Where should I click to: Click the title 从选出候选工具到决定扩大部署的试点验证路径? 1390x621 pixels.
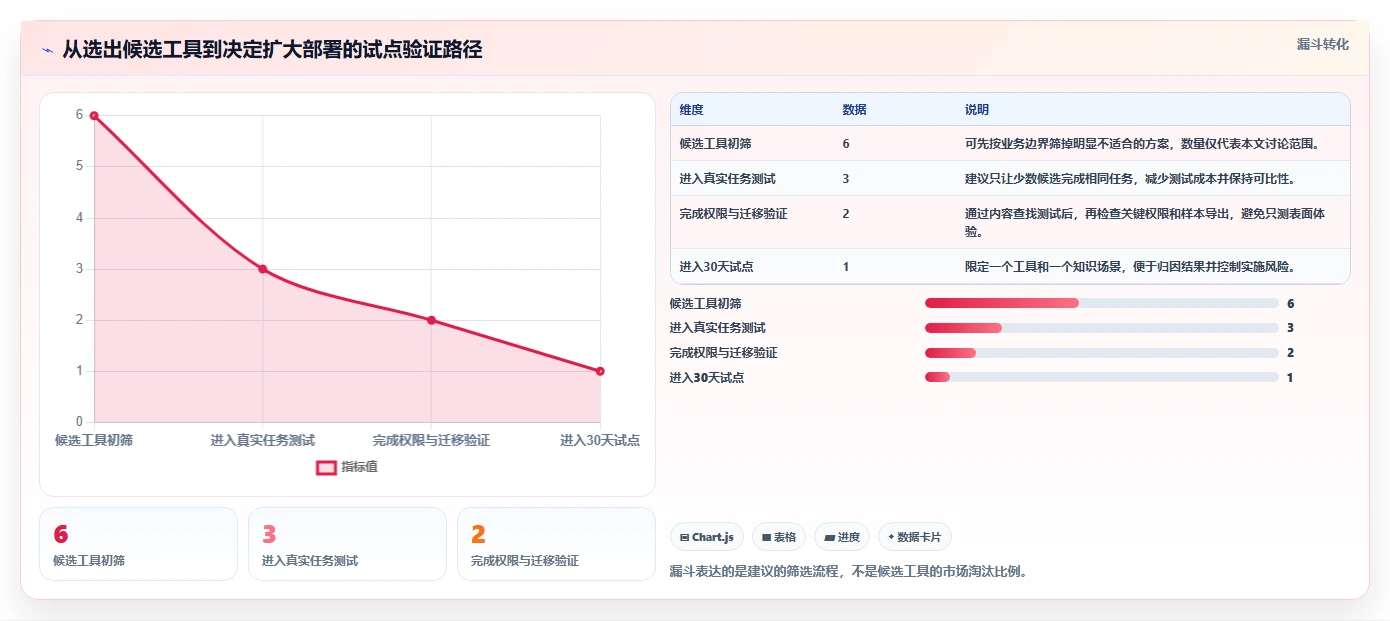pos(272,50)
